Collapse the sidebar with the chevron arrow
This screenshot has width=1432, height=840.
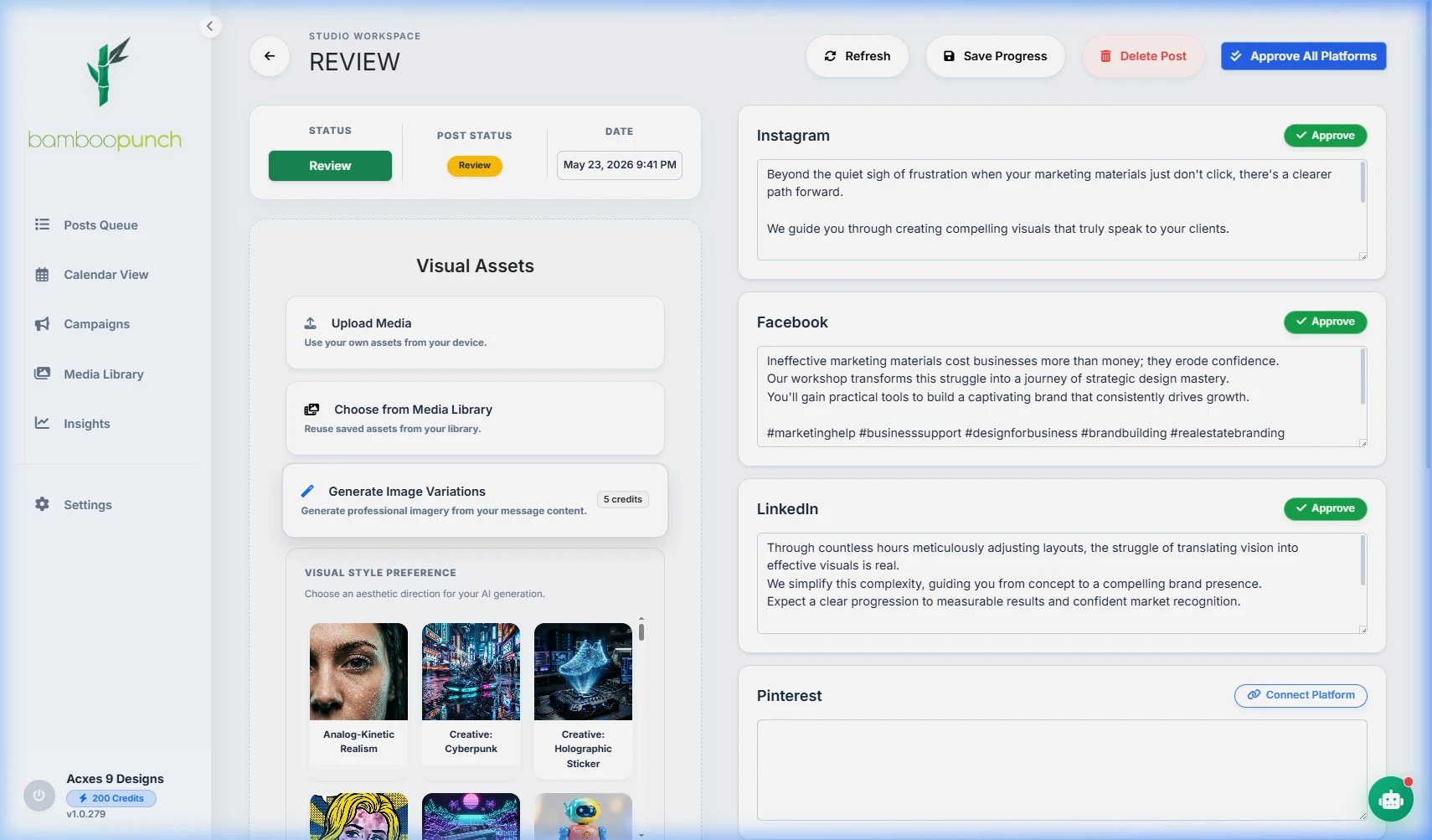210,27
